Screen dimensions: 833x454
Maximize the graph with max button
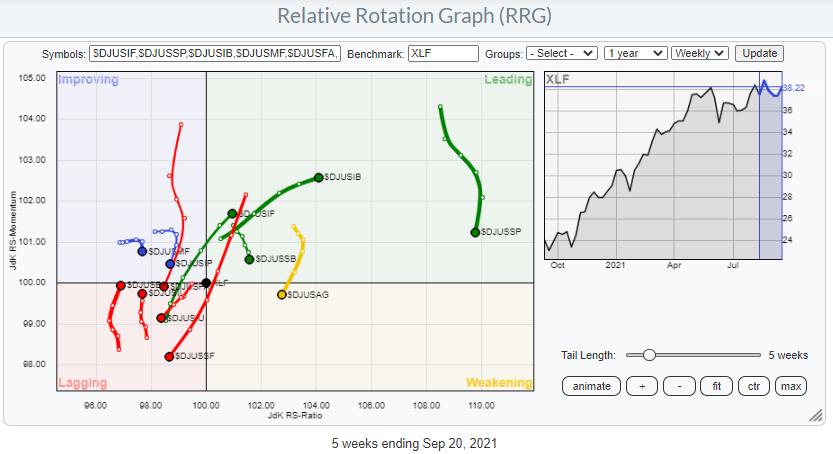coord(791,386)
